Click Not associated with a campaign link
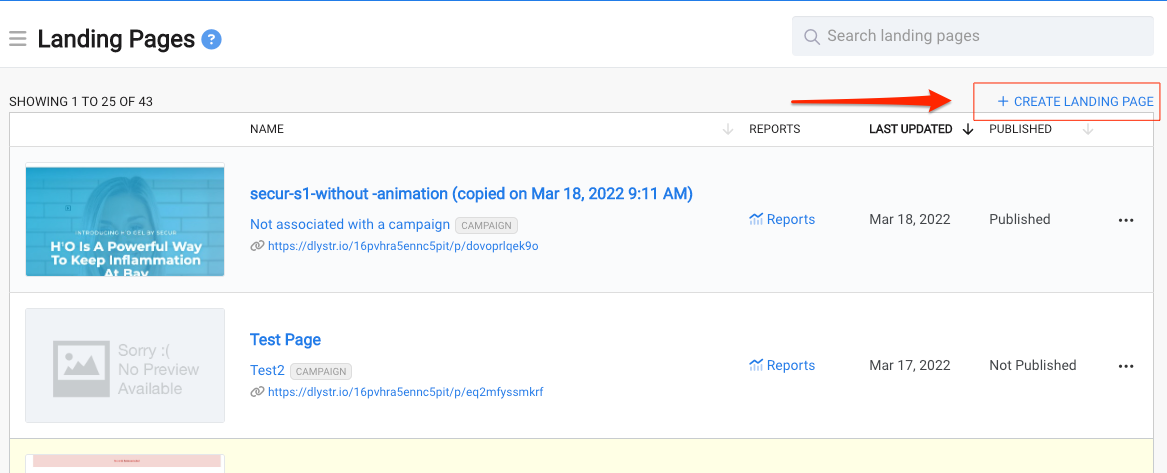1167x473 pixels. click(x=350, y=225)
